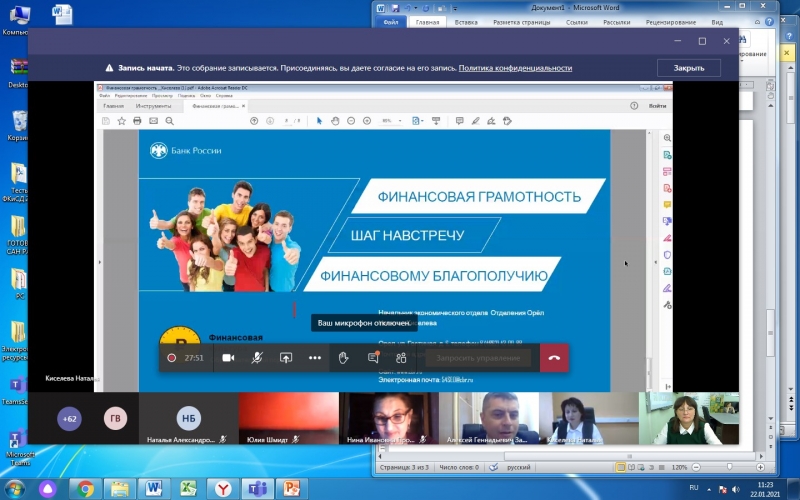Open PowerPoint from the taskbar
This screenshot has width=800, height=500.
292,489
